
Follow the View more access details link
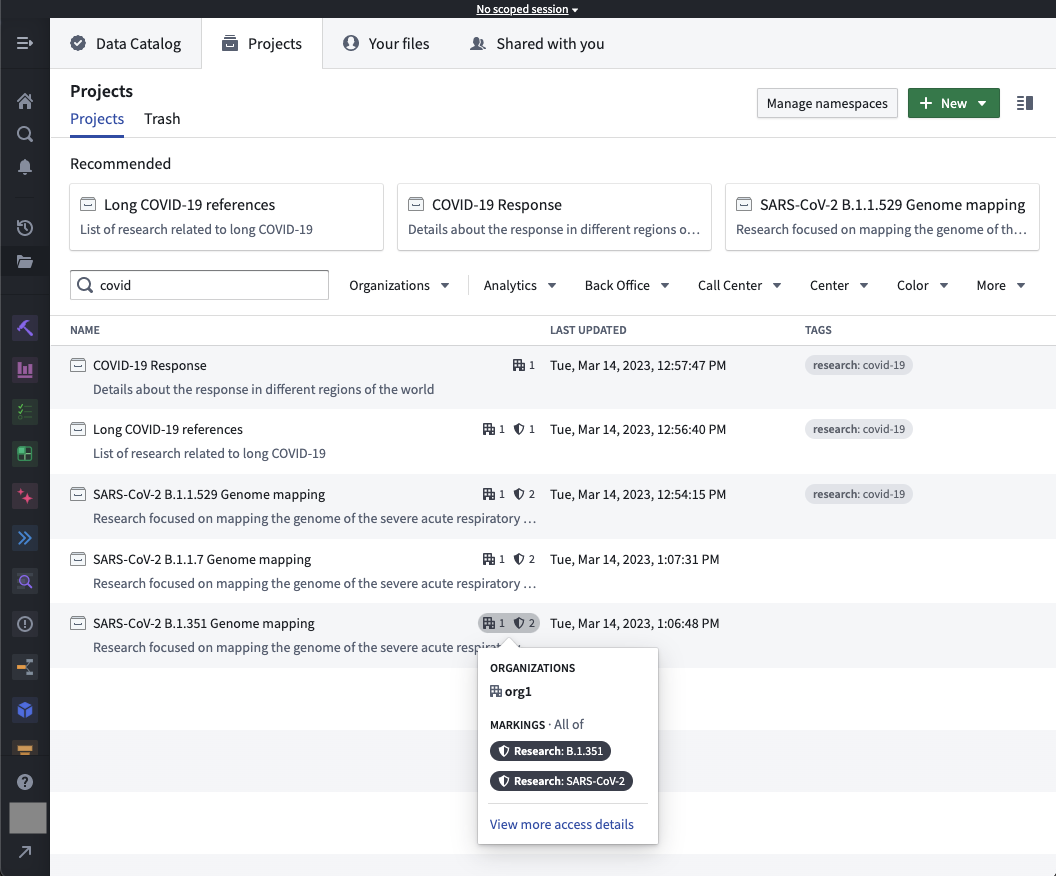561,824
